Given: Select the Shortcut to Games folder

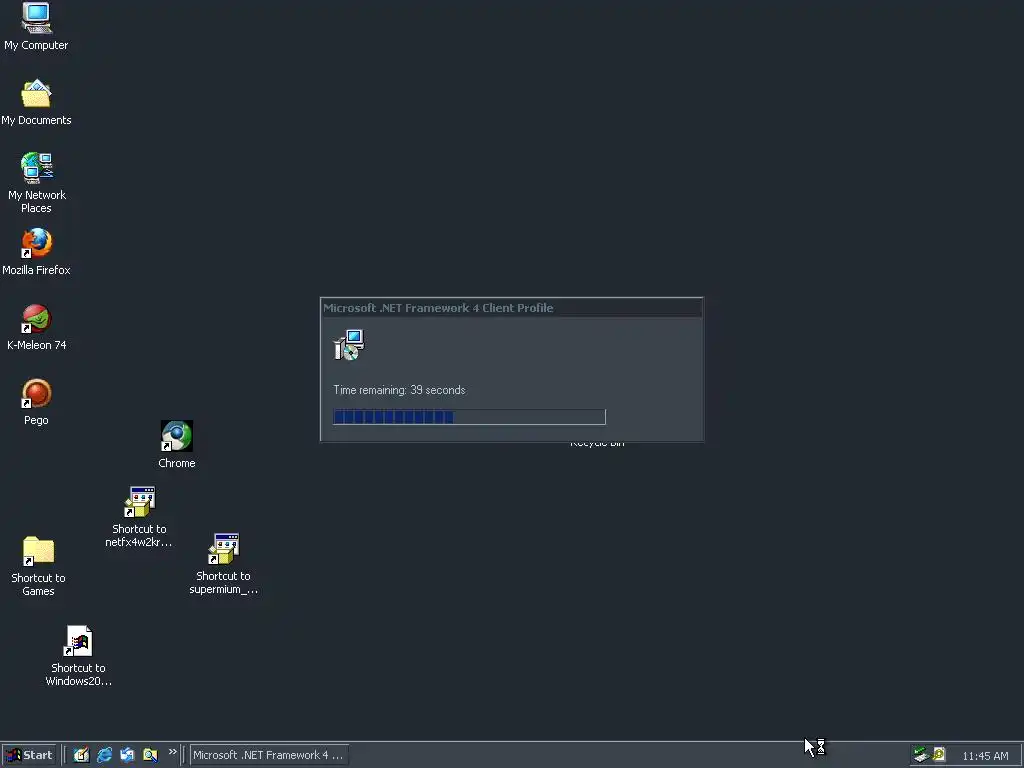Looking at the screenshot, I should pos(38,566).
